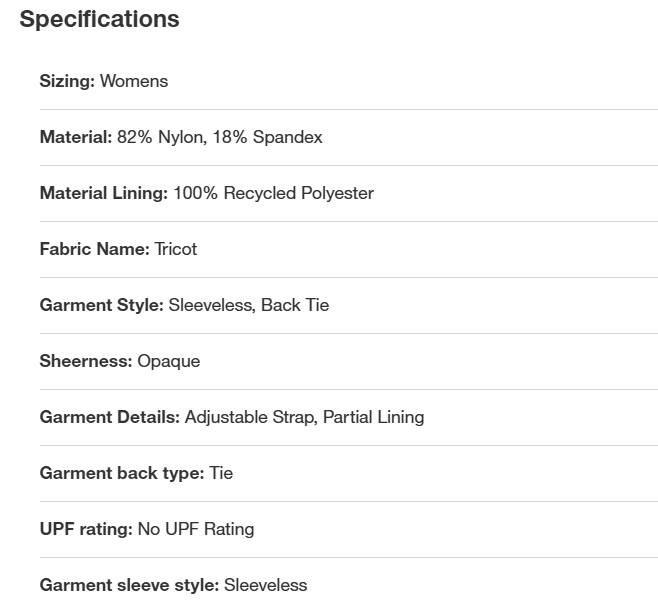Click the "Garment sleeve style:" label
The image size is (658, 606).
pyautogui.click(x=129, y=585)
